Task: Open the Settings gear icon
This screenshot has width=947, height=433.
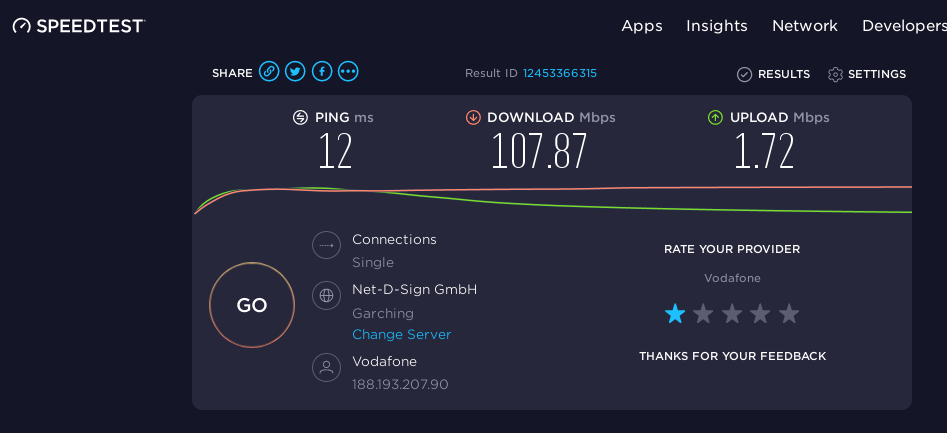Action: 835,74
